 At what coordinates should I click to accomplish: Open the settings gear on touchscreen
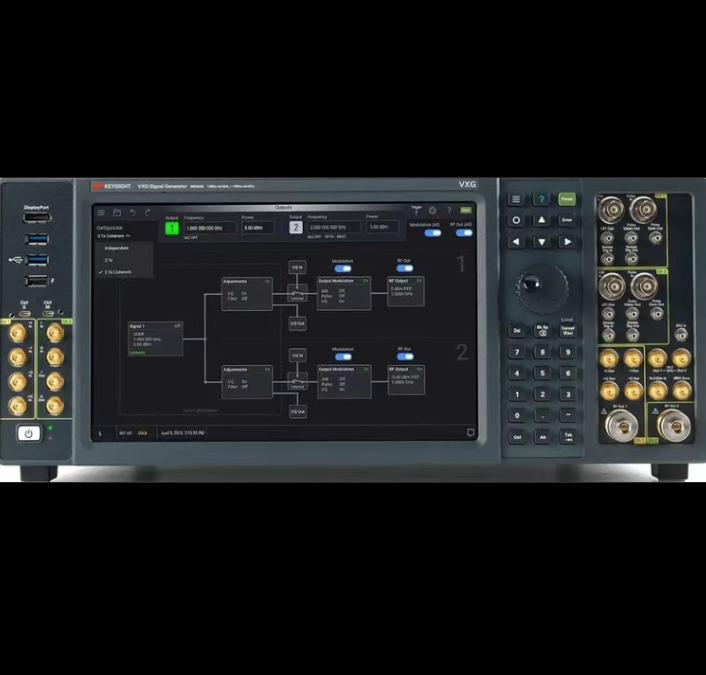click(433, 211)
